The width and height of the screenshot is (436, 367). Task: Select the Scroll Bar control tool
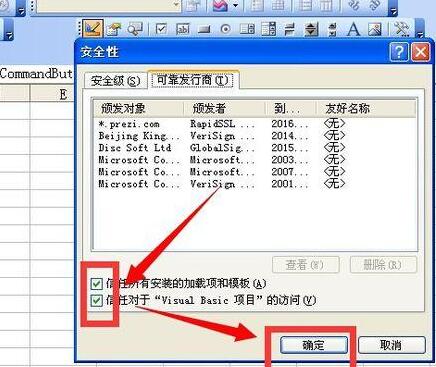pos(332,29)
